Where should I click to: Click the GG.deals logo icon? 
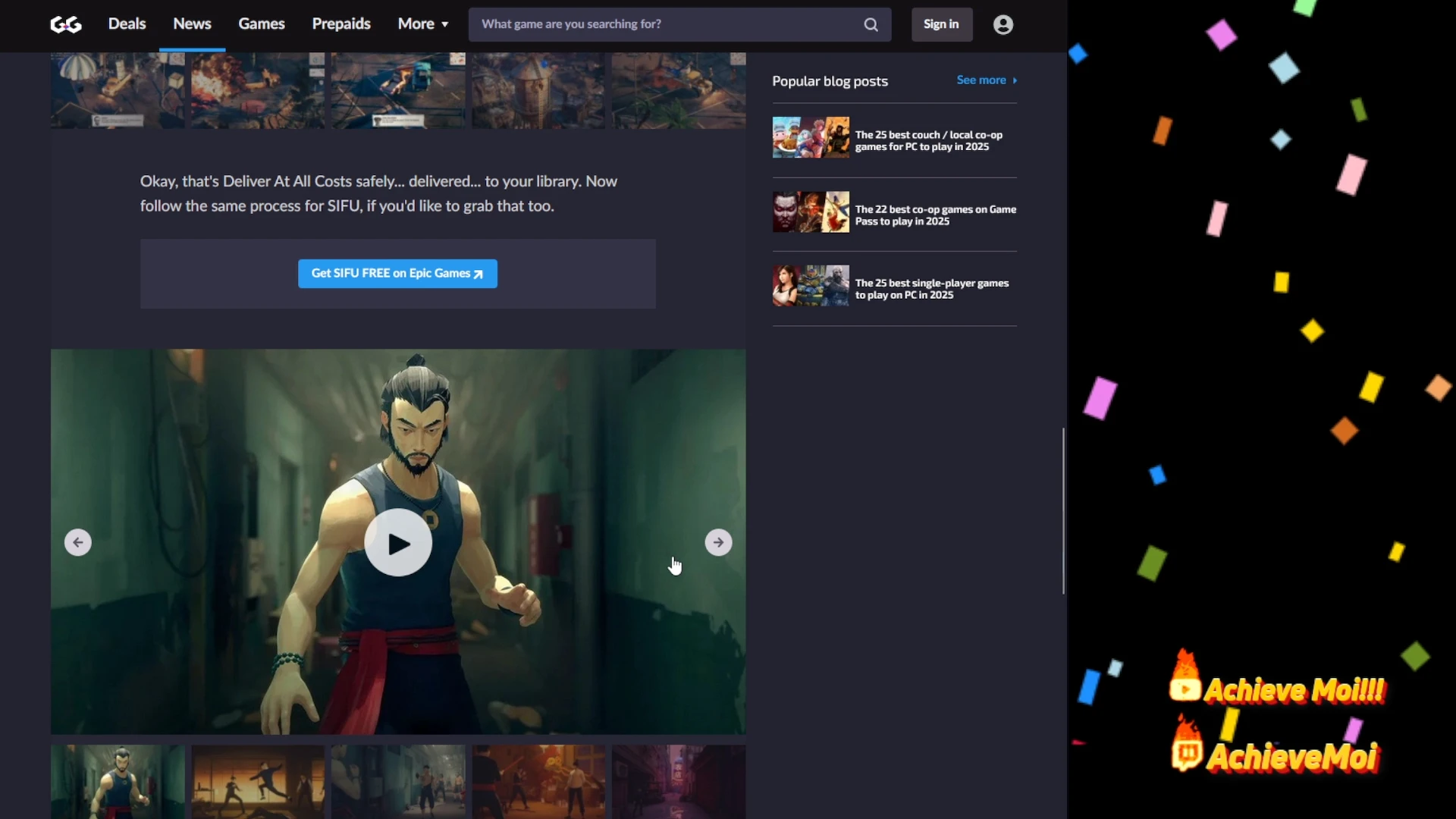point(65,24)
